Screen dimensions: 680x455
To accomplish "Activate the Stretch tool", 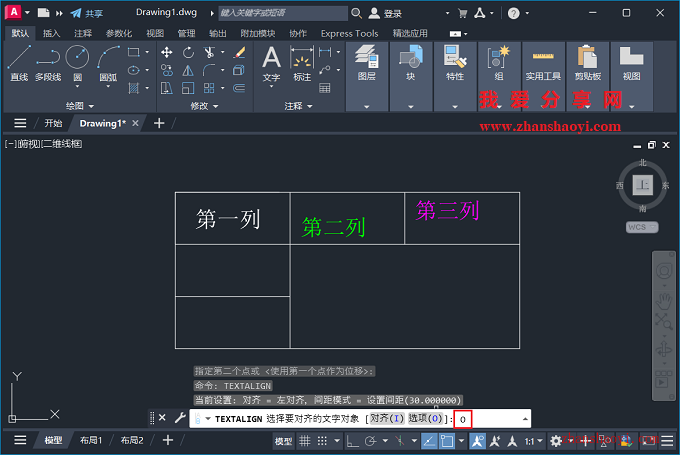I will [167, 88].
